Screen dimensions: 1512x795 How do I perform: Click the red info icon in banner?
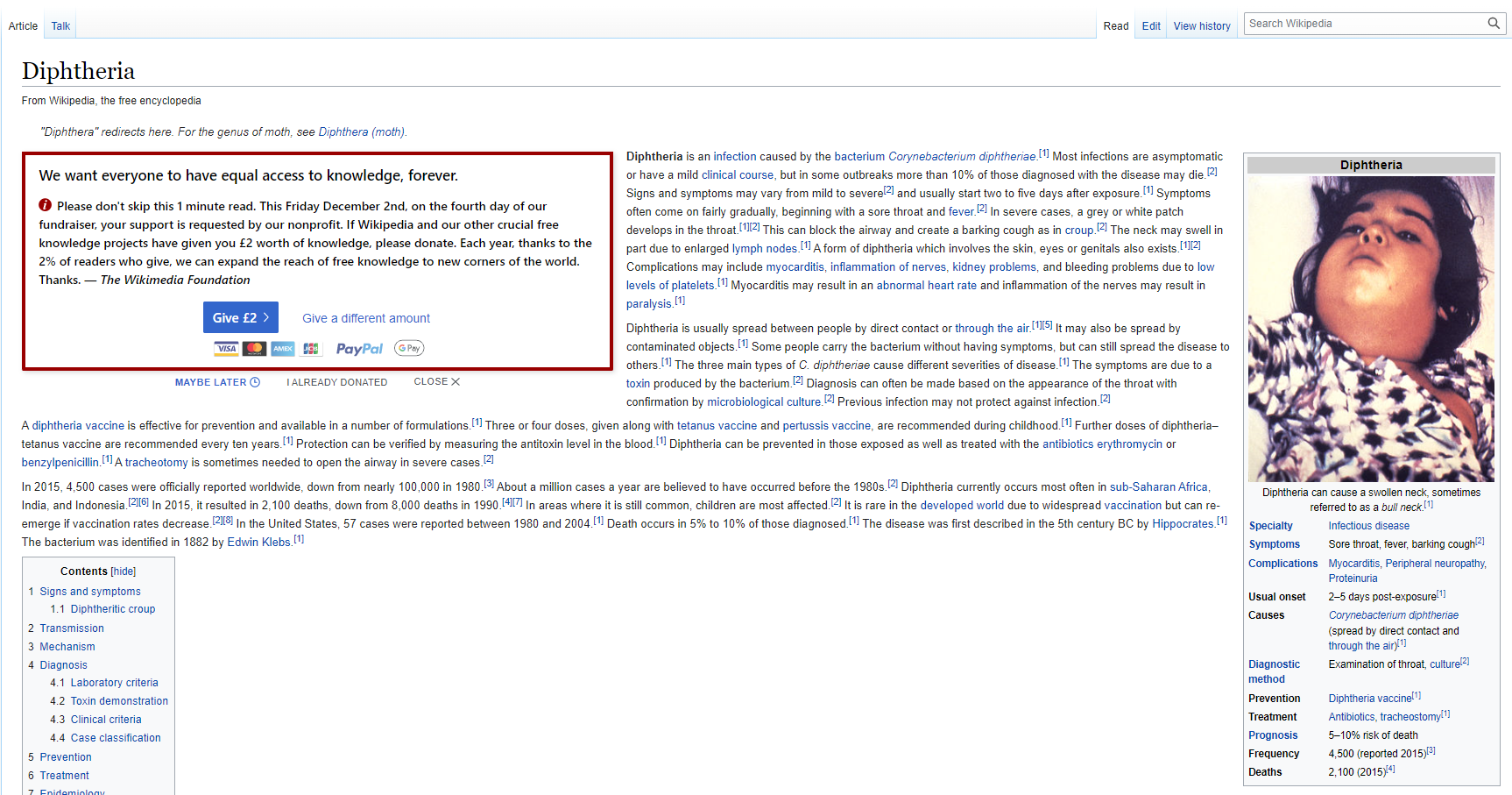[x=46, y=205]
